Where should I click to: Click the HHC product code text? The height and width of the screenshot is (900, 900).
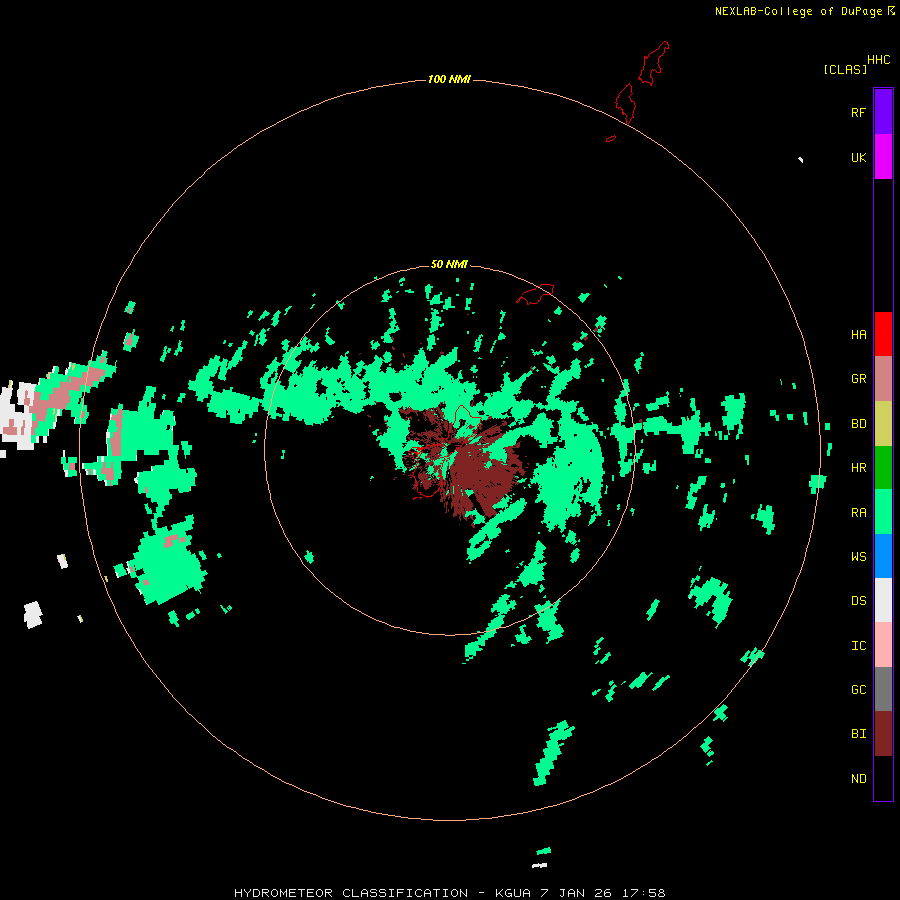(878, 60)
